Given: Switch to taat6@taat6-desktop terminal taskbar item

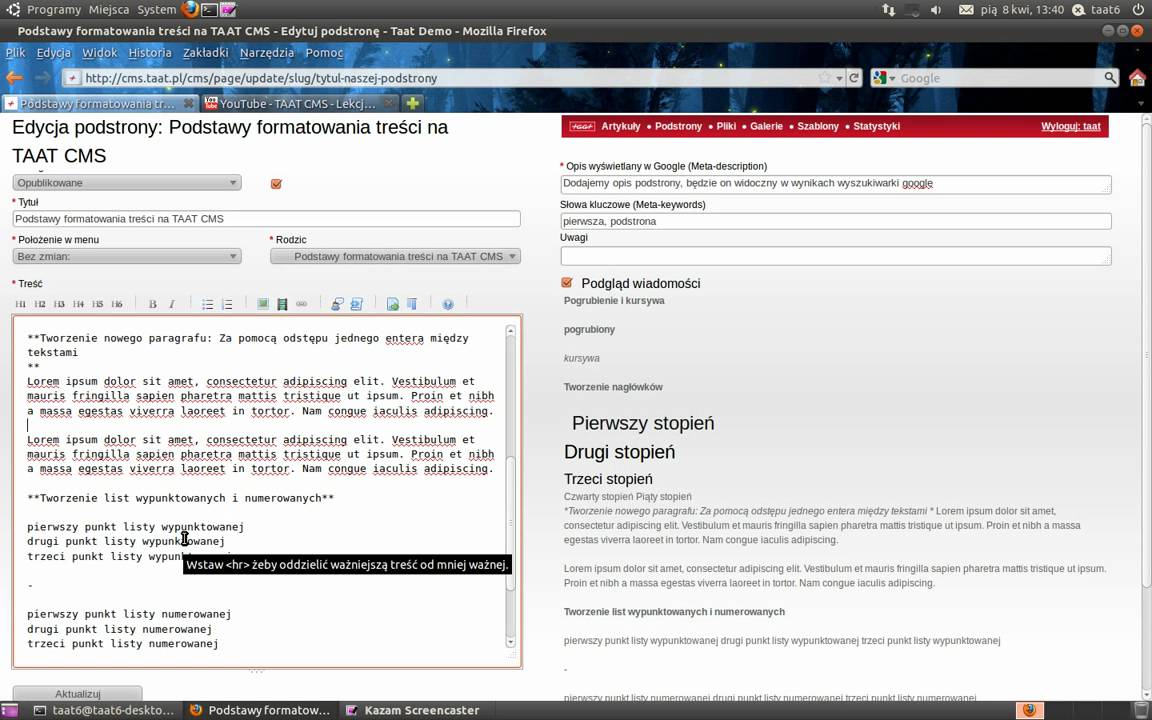Looking at the screenshot, I should (x=103, y=710).
